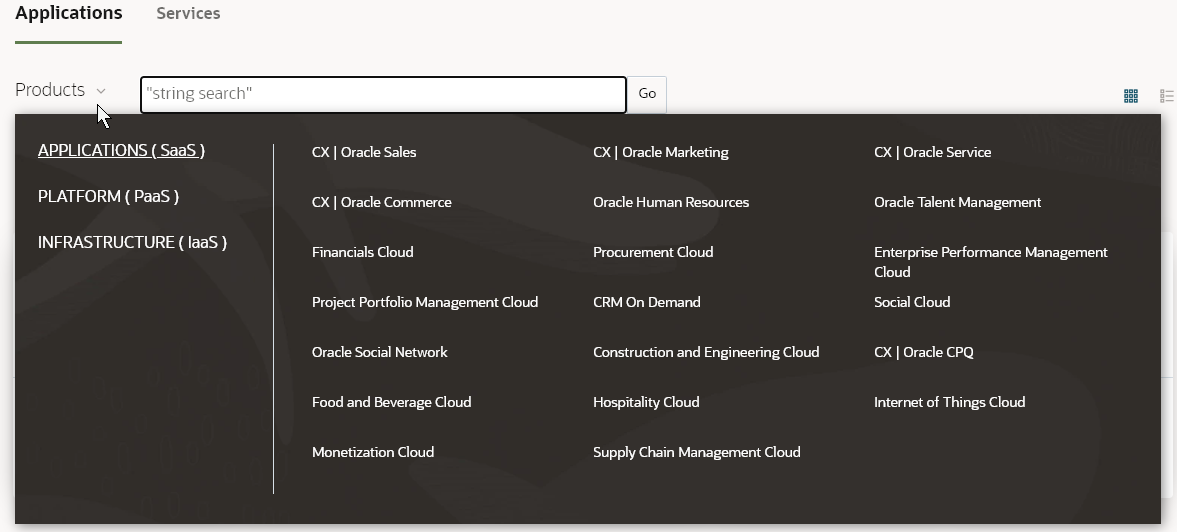Select PLATFORM ( PaaS ) category
Image resolution: width=1177 pixels, height=532 pixels.
coord(109,197)
